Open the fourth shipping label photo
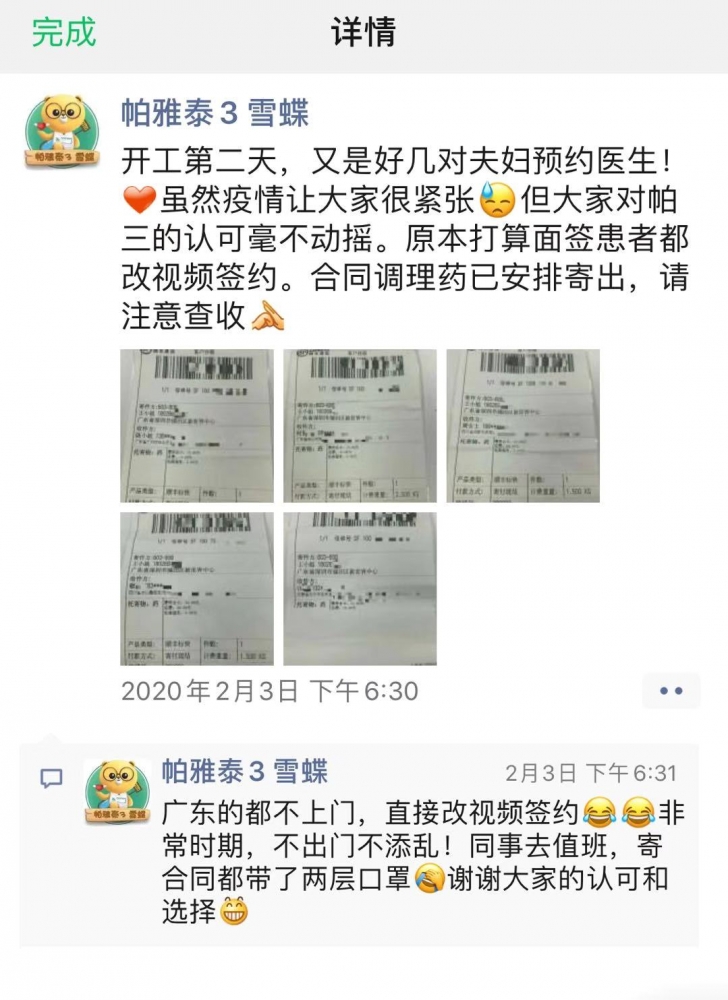Image resolution: width=728 pixels, height=1000 pixels. click(x=197, y=589)
